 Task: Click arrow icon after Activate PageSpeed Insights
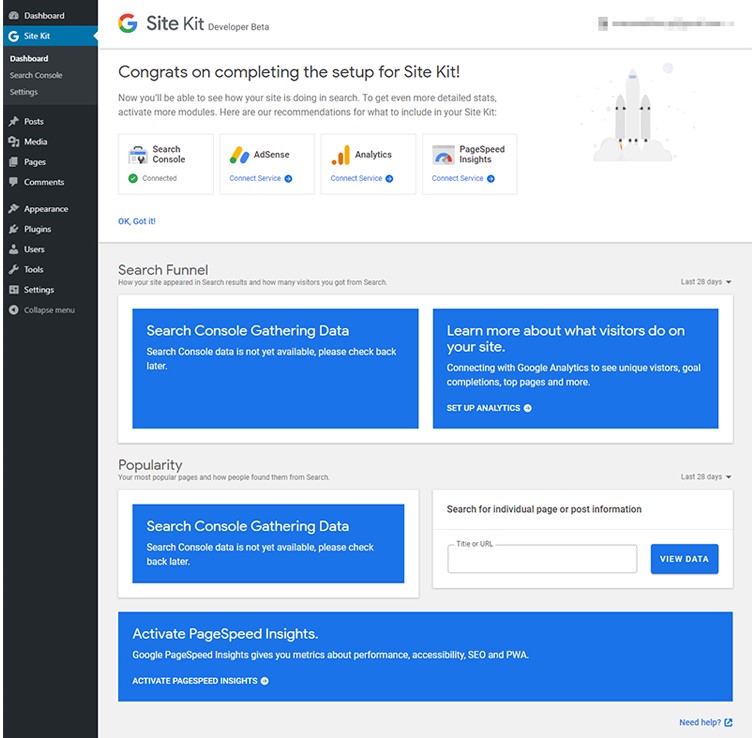[264, 681]
